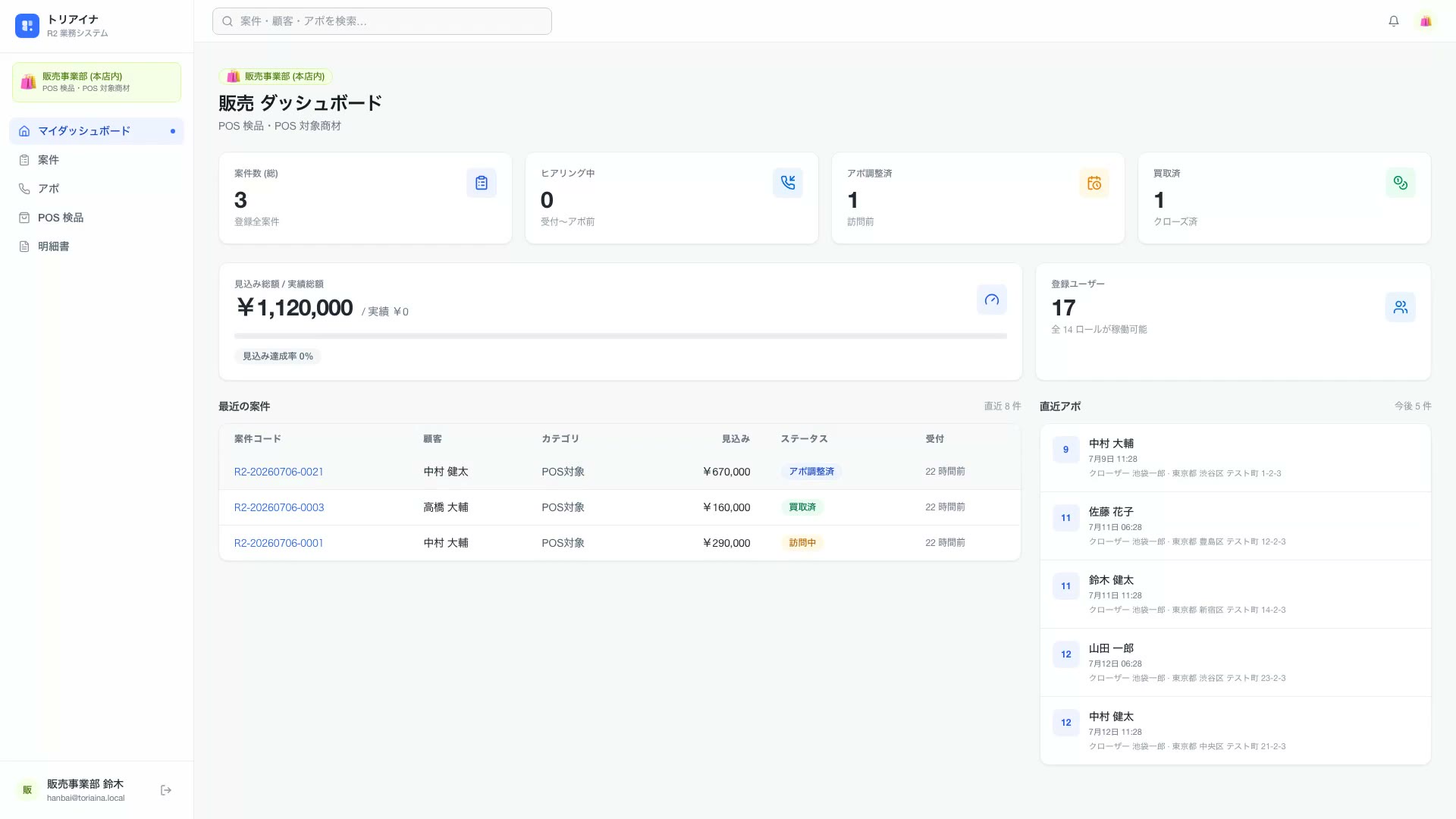Click the 訪問中 status badge
Viewport: 1456px width, 819px height.
pyautogui.click(x=802, y=543)
